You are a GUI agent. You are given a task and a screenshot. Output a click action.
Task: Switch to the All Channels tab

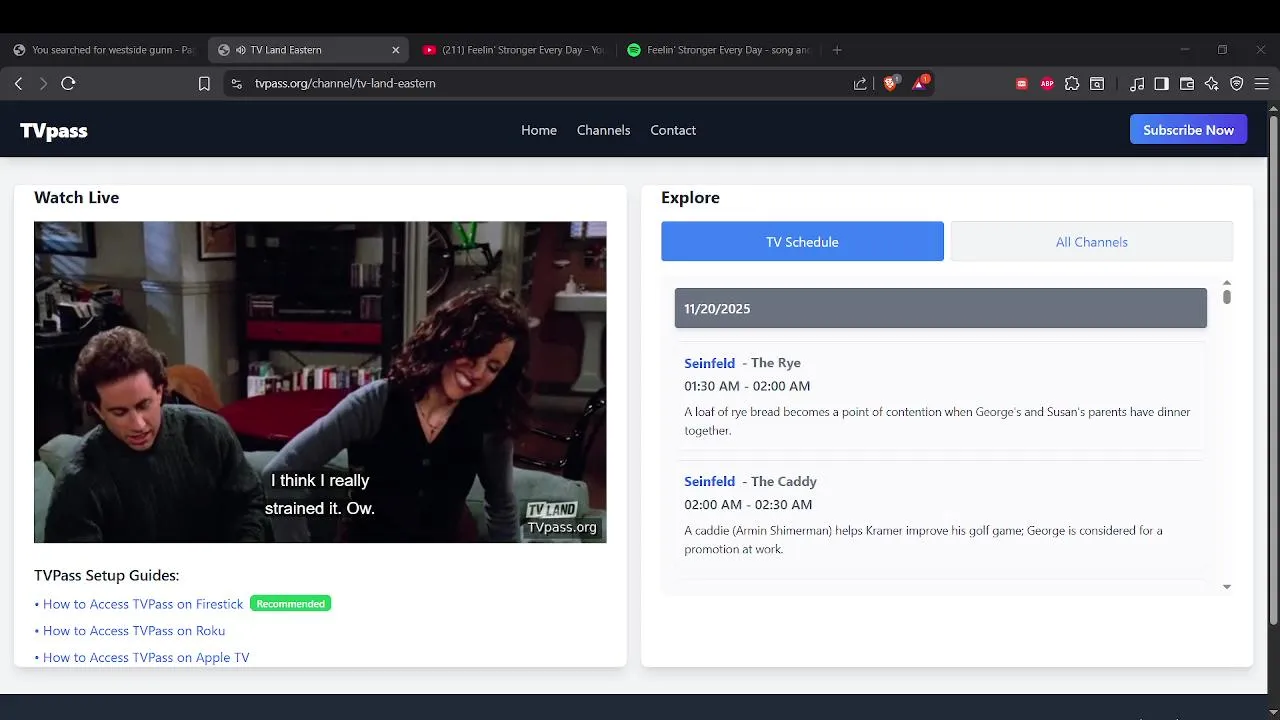[x=1091, y=242]
